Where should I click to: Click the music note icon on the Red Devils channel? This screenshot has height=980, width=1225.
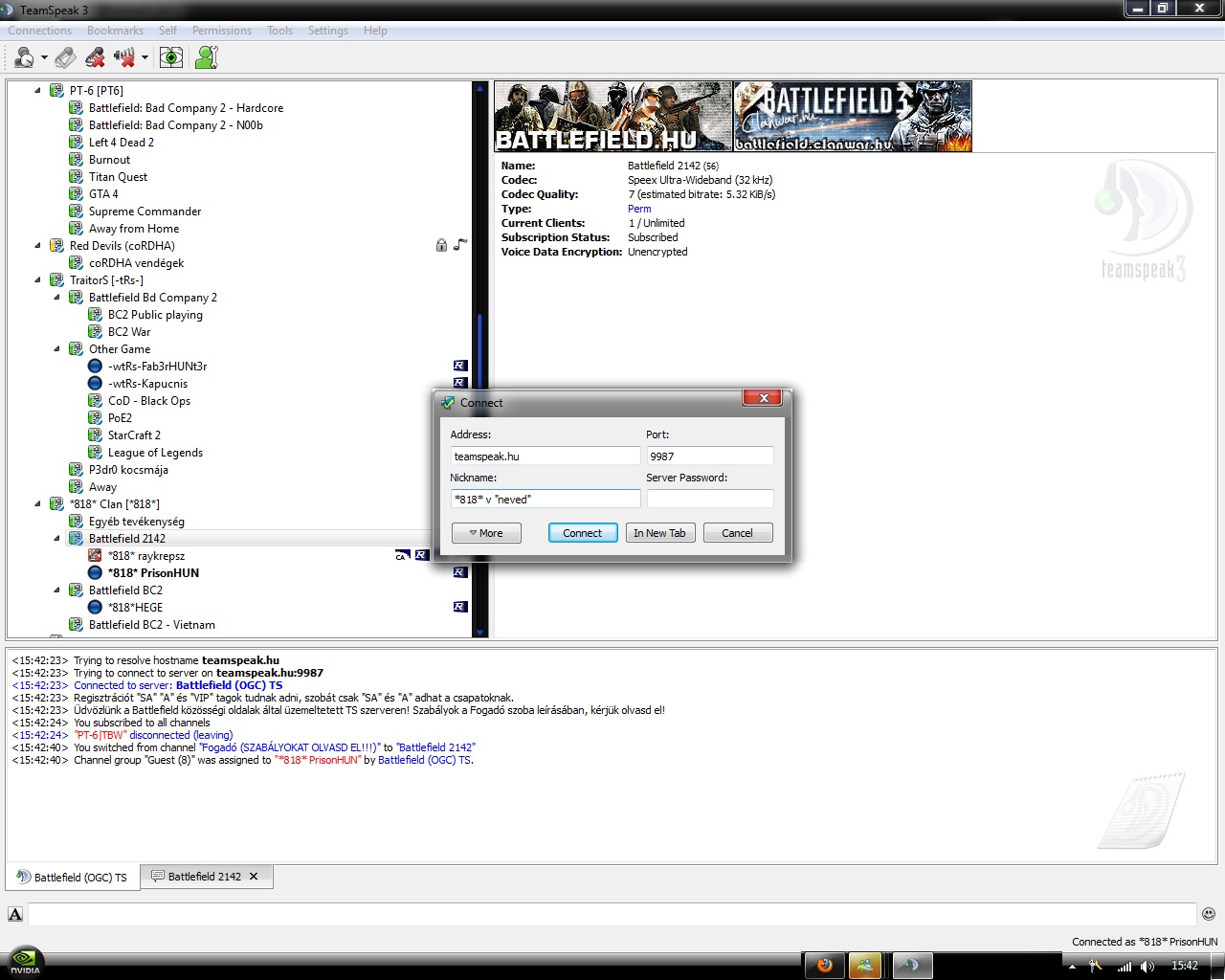(x=459, y=245)
